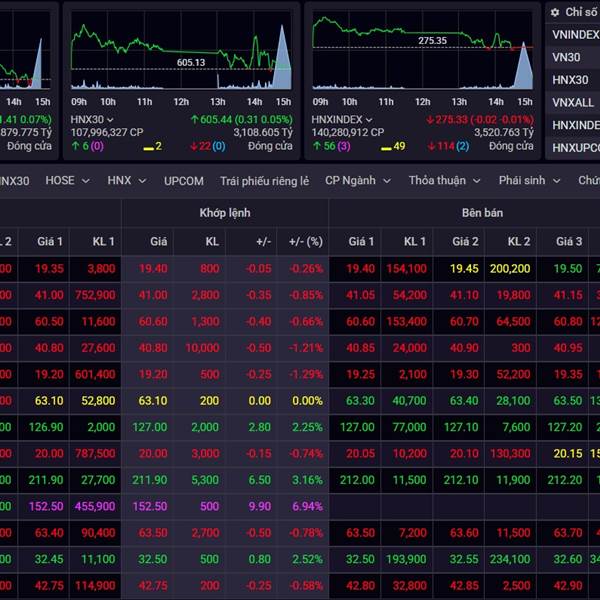Select VNXALL in the index list
The height and width of the screenshot is (600, 600).
tap(573, 103)
